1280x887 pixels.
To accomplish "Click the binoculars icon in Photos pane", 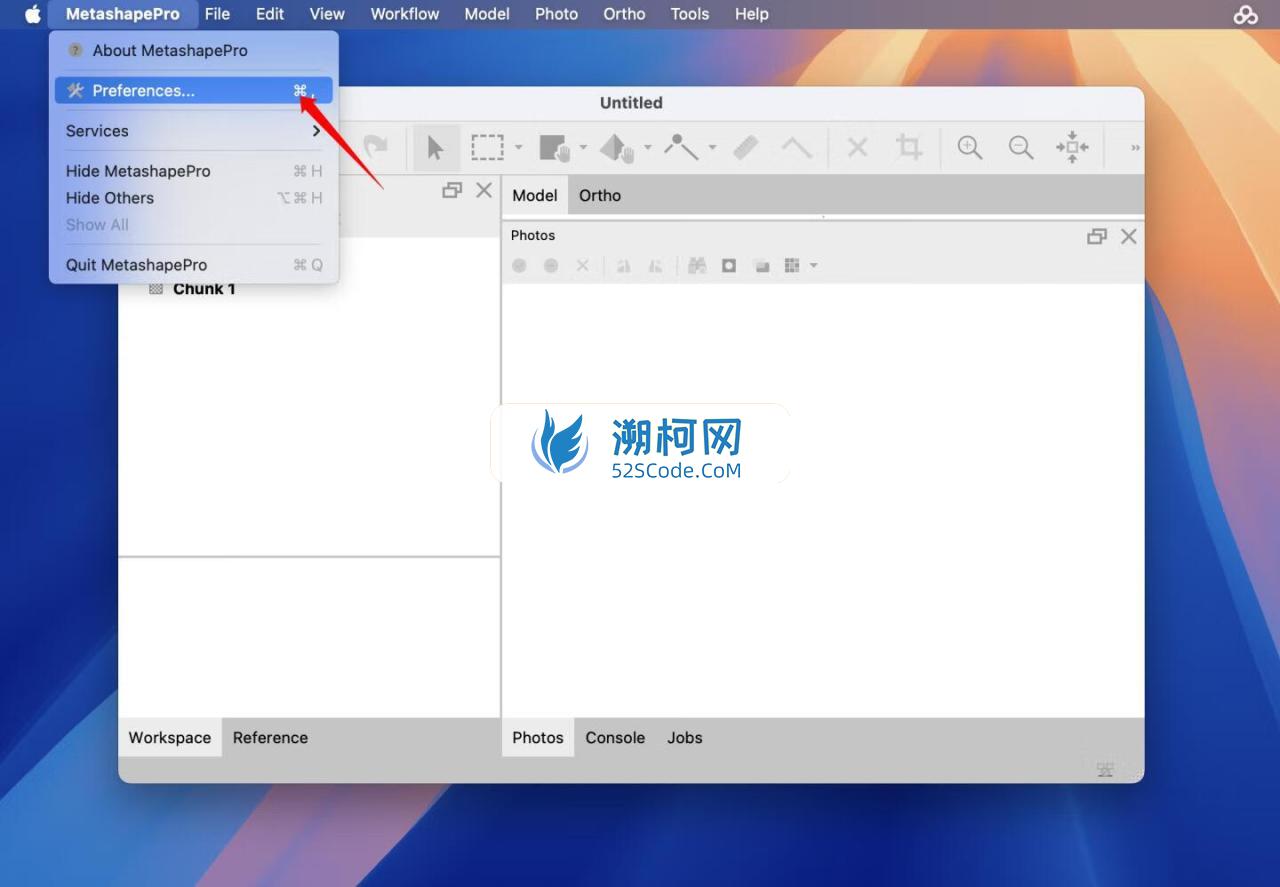I will coord(697,265).
